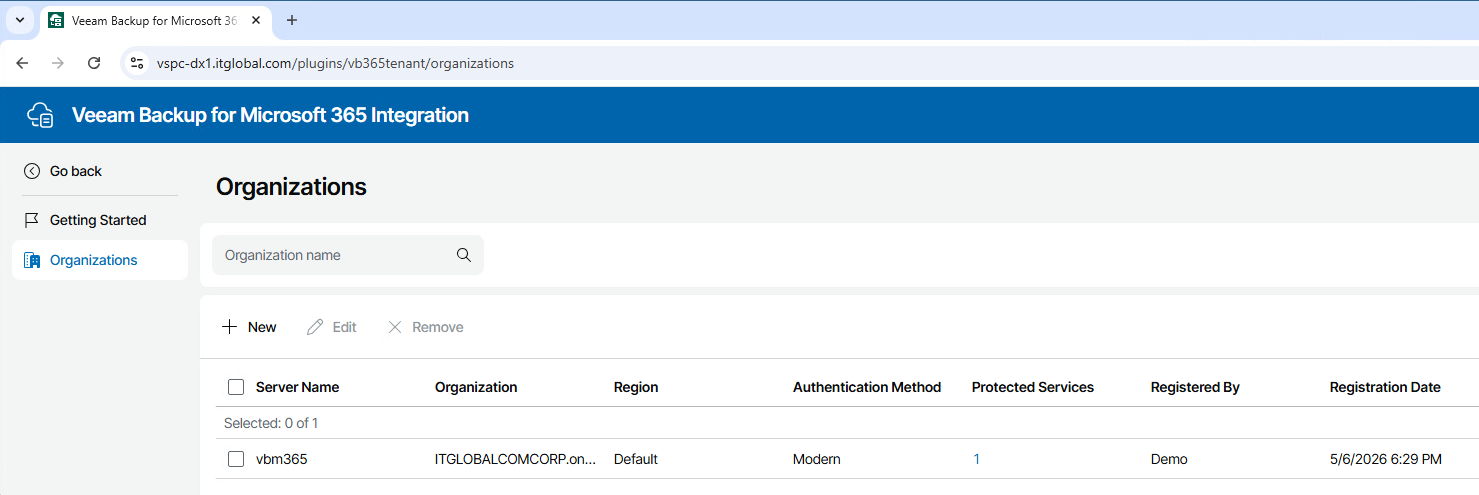1479x495 pixels.
Task: Focus the Organization name search field
Action: pos(348,255)
